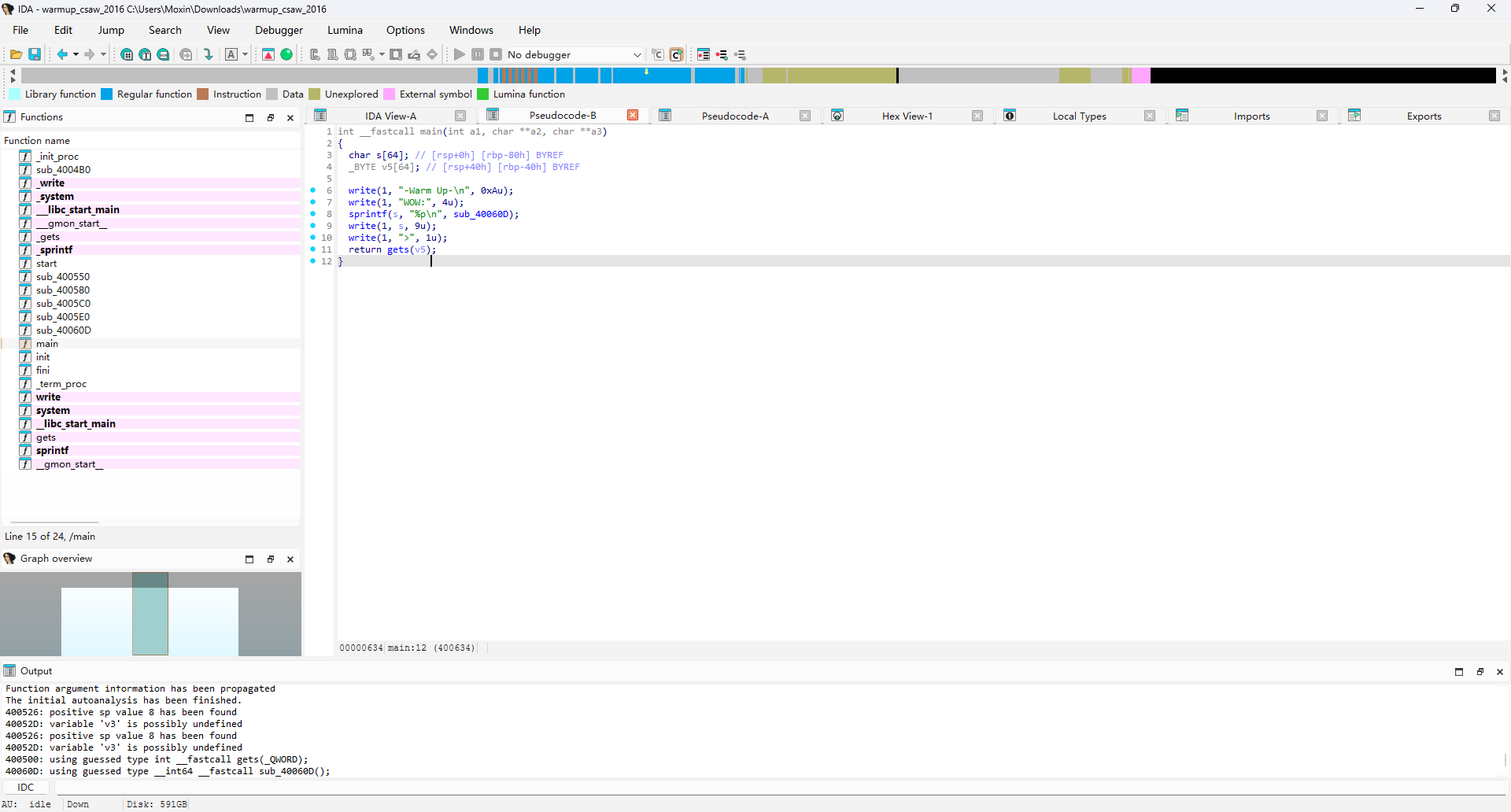Click the teal down-arrow jump icon
Image resolution: width=1511 pixels, height=812 pixels.
(209, 54)
